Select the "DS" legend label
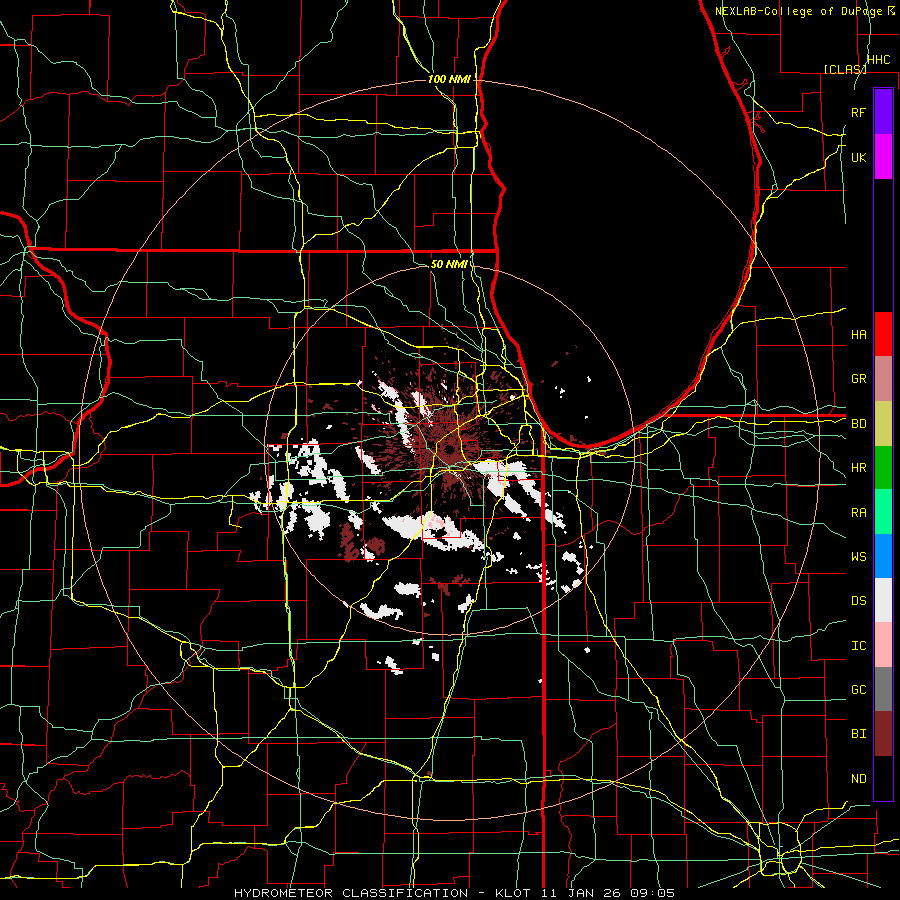 coord(858,601)
